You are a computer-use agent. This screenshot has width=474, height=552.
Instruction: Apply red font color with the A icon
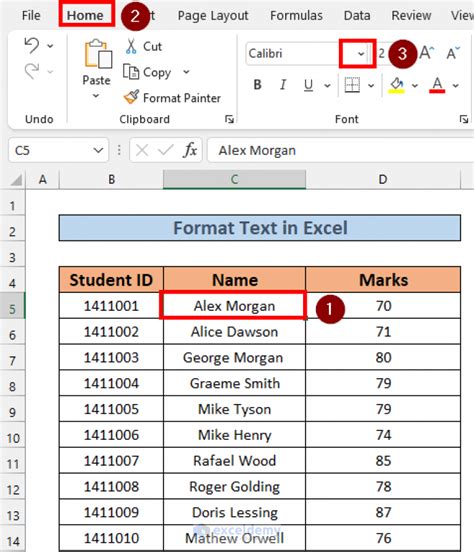(437, 85)
